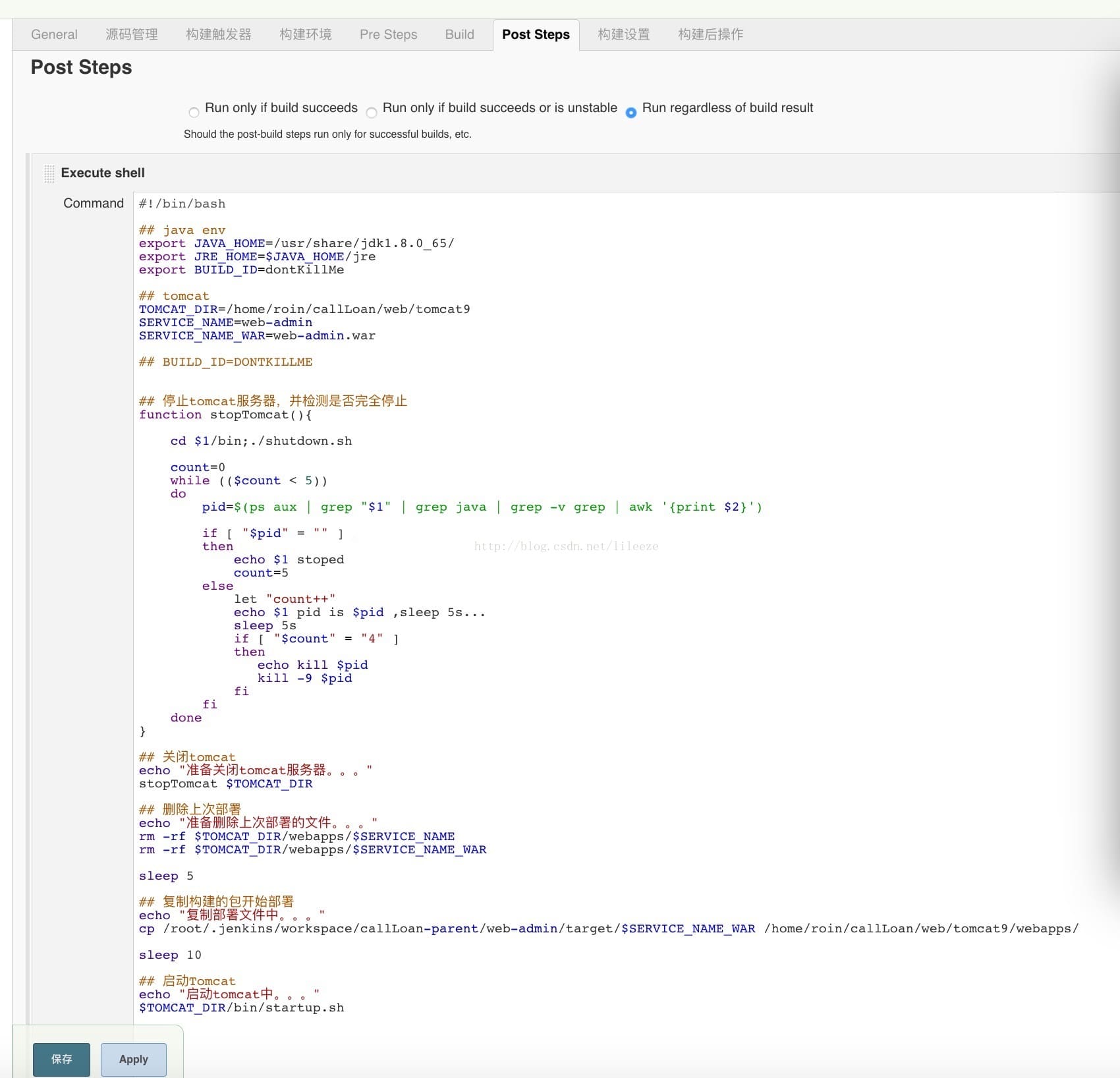The image size is (1120, 1078).
Task: Open the General tab
Action: click(x=54, y=34)
